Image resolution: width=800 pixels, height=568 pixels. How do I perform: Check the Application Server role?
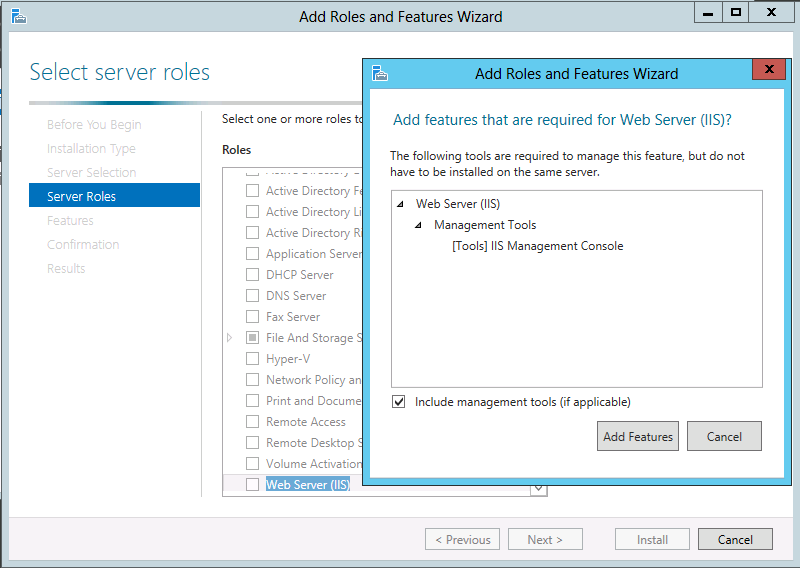tap(253, 254)
